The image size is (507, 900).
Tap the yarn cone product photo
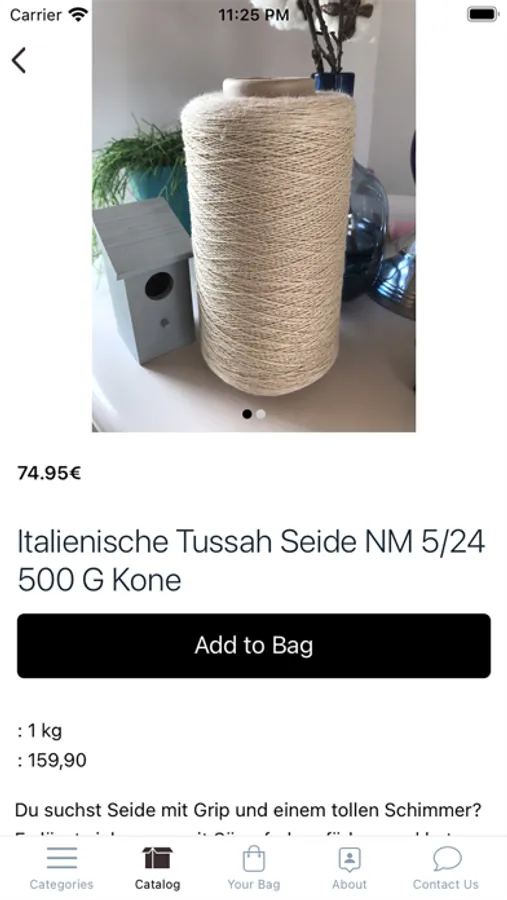pyautogui.click(x=254, y=216)
